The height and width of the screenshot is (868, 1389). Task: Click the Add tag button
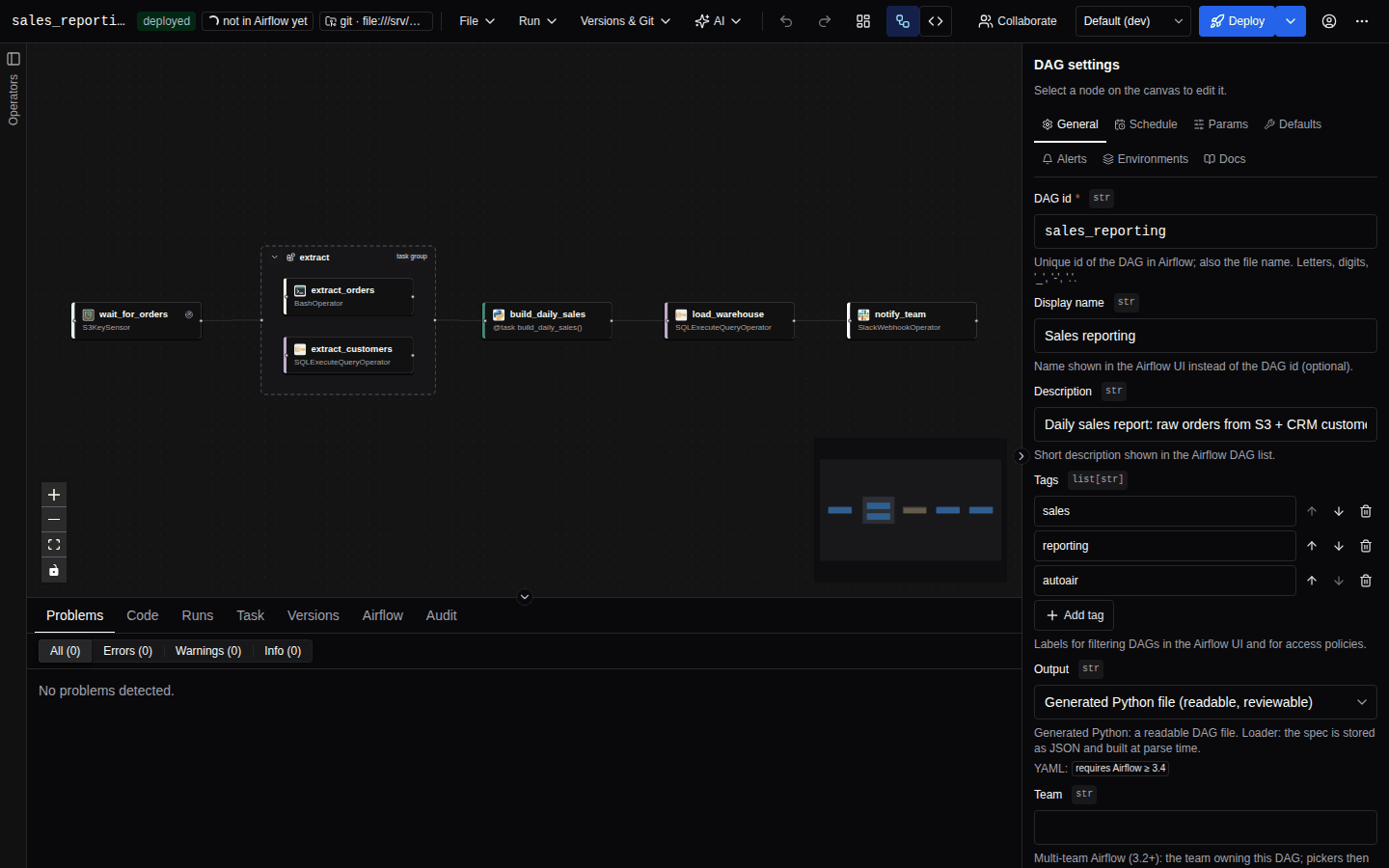[1075, 615]
